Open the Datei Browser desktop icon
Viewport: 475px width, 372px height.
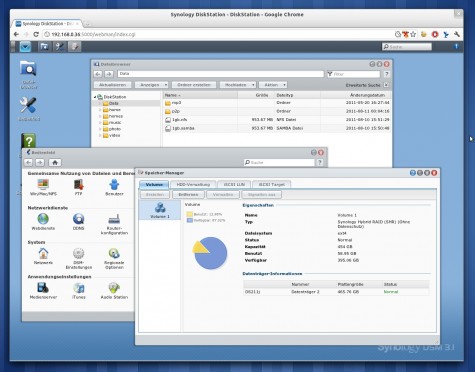click(29, 75)
